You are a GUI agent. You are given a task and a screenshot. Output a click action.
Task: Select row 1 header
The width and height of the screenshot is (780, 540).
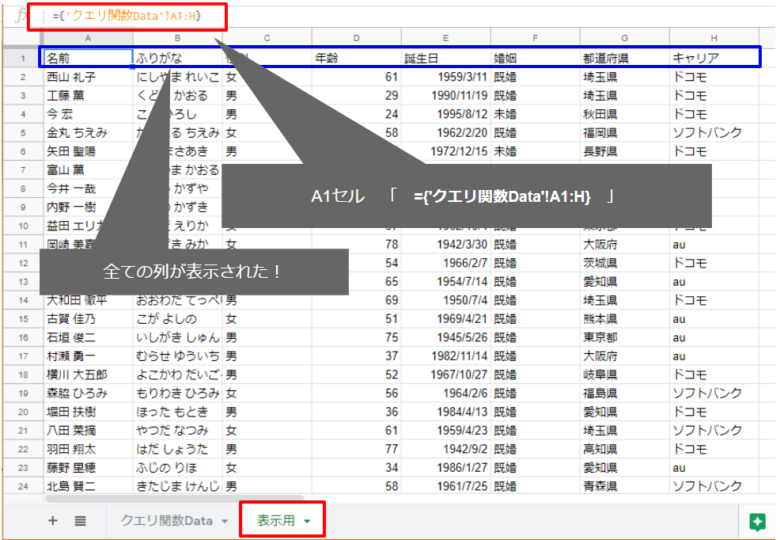23,58
